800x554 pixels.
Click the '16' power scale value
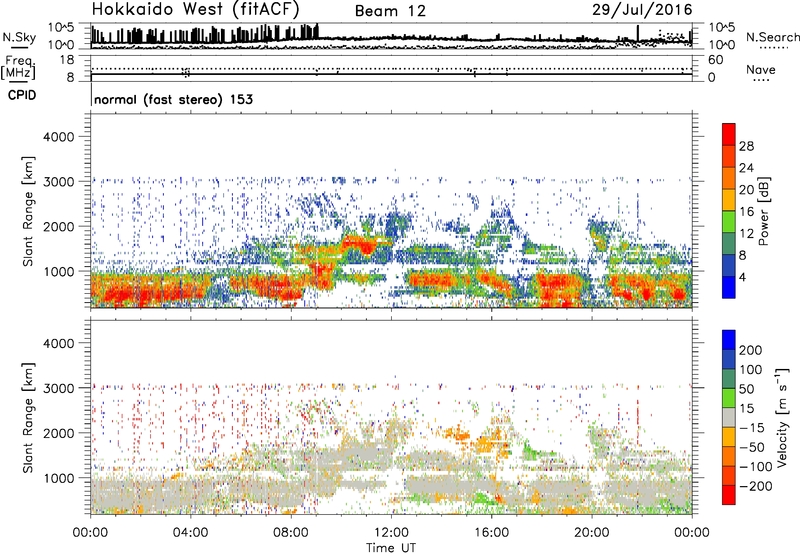(x=746, y=212)
